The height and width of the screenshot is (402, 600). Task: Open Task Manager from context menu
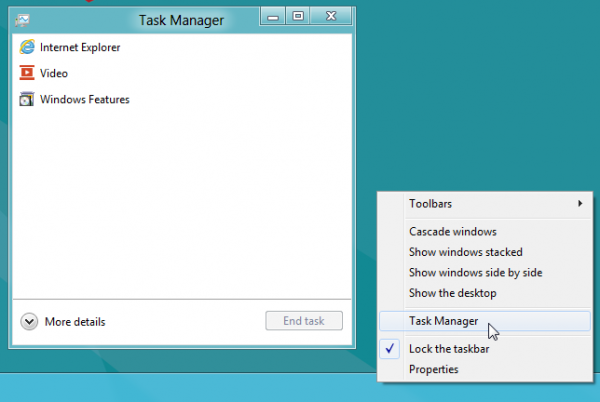tap(485, 321)
